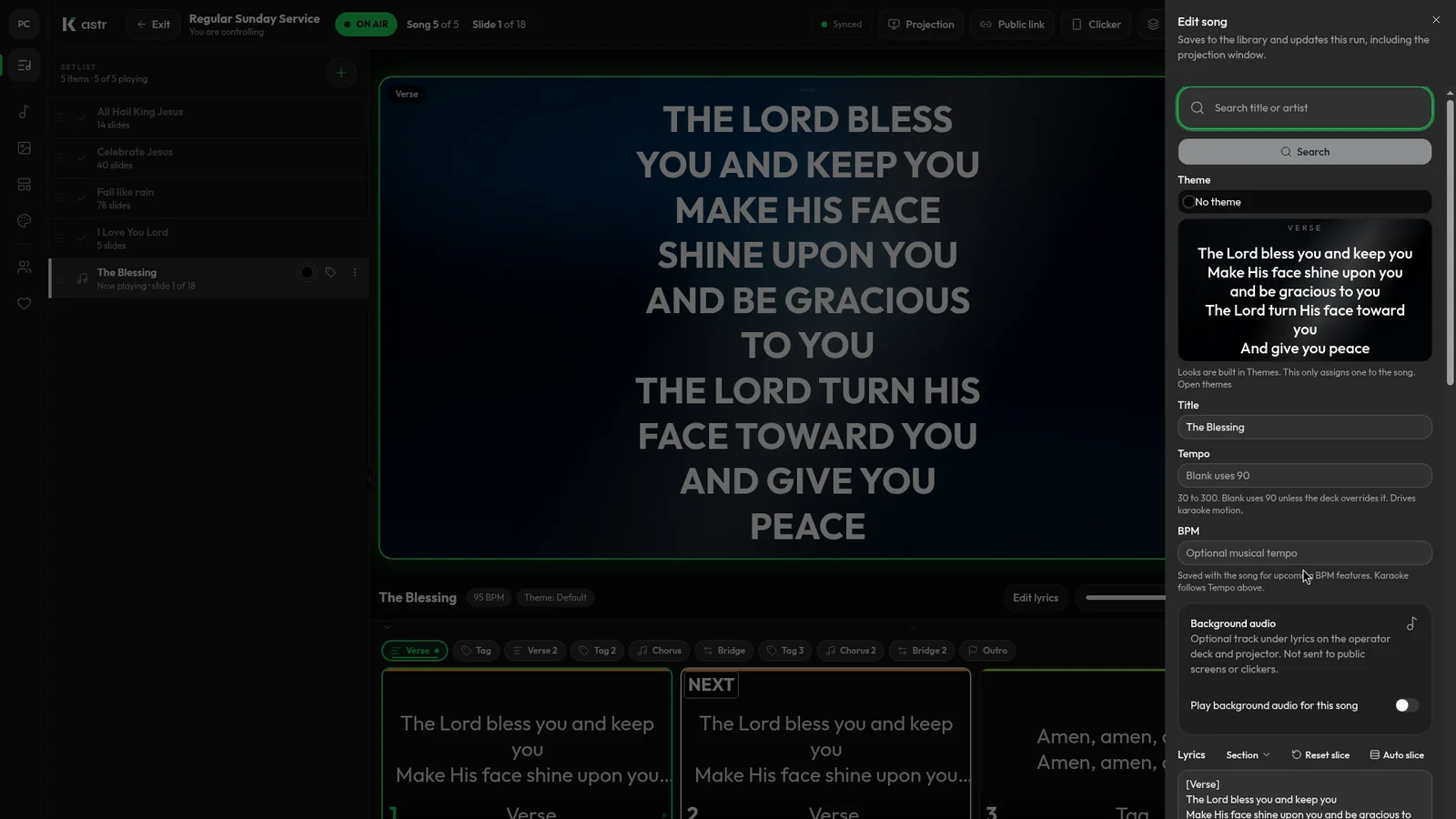Click the Synced status indicator

tap(842, 25)
